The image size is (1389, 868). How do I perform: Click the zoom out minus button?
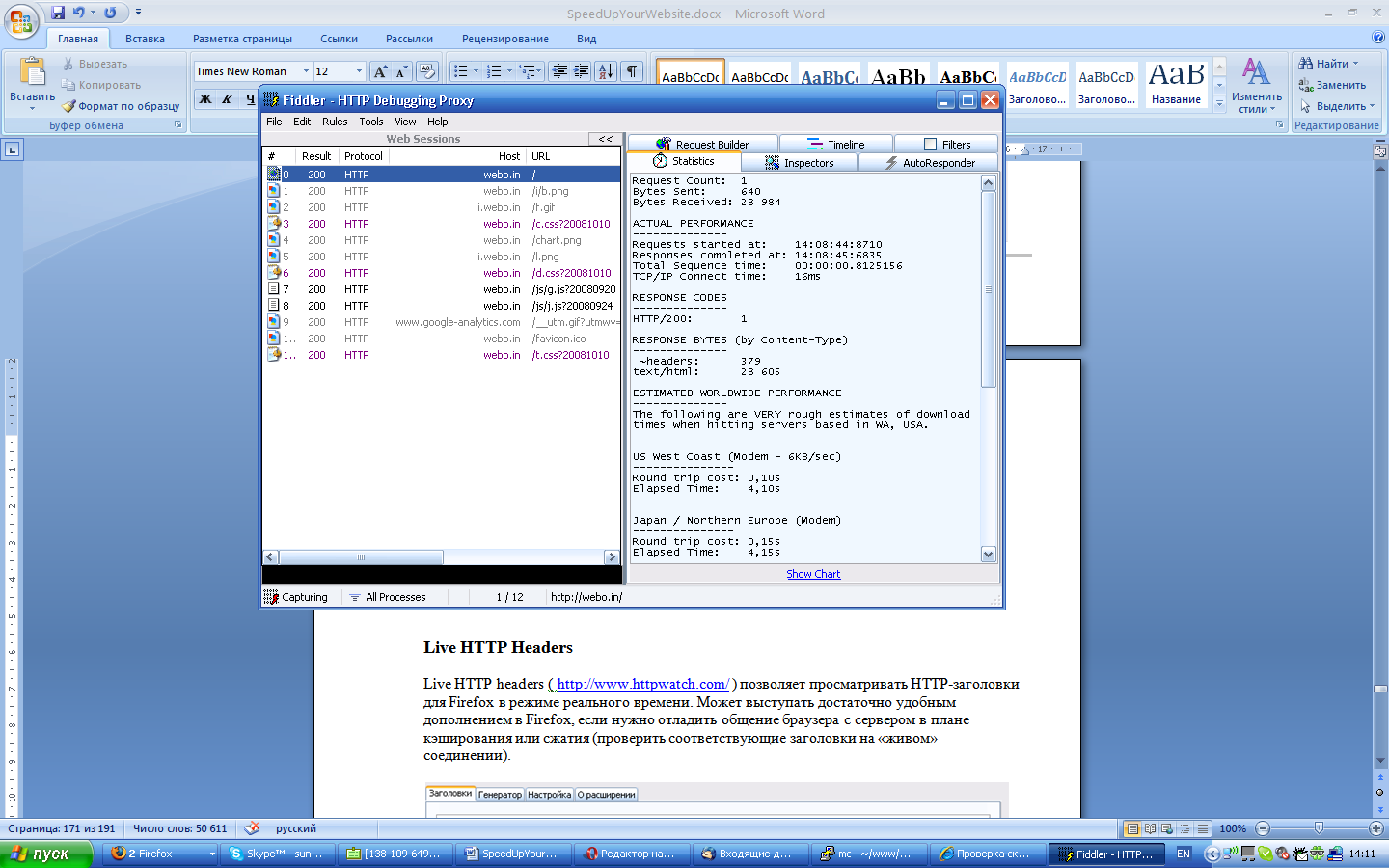point(1263,828)
